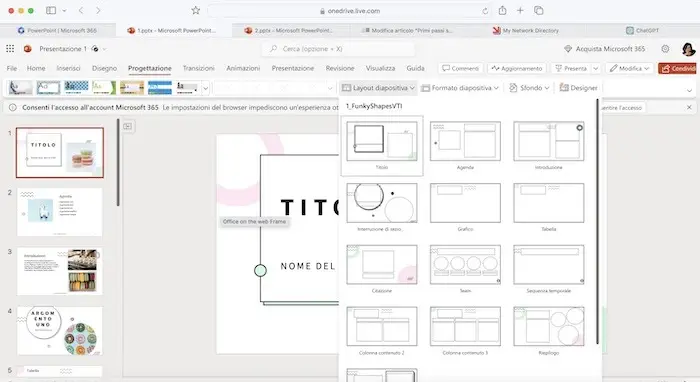Switch to the Inserisci ribbon tab
This screenshot has height=382, width=700.
pyautogui.click(x=68, y=68)
